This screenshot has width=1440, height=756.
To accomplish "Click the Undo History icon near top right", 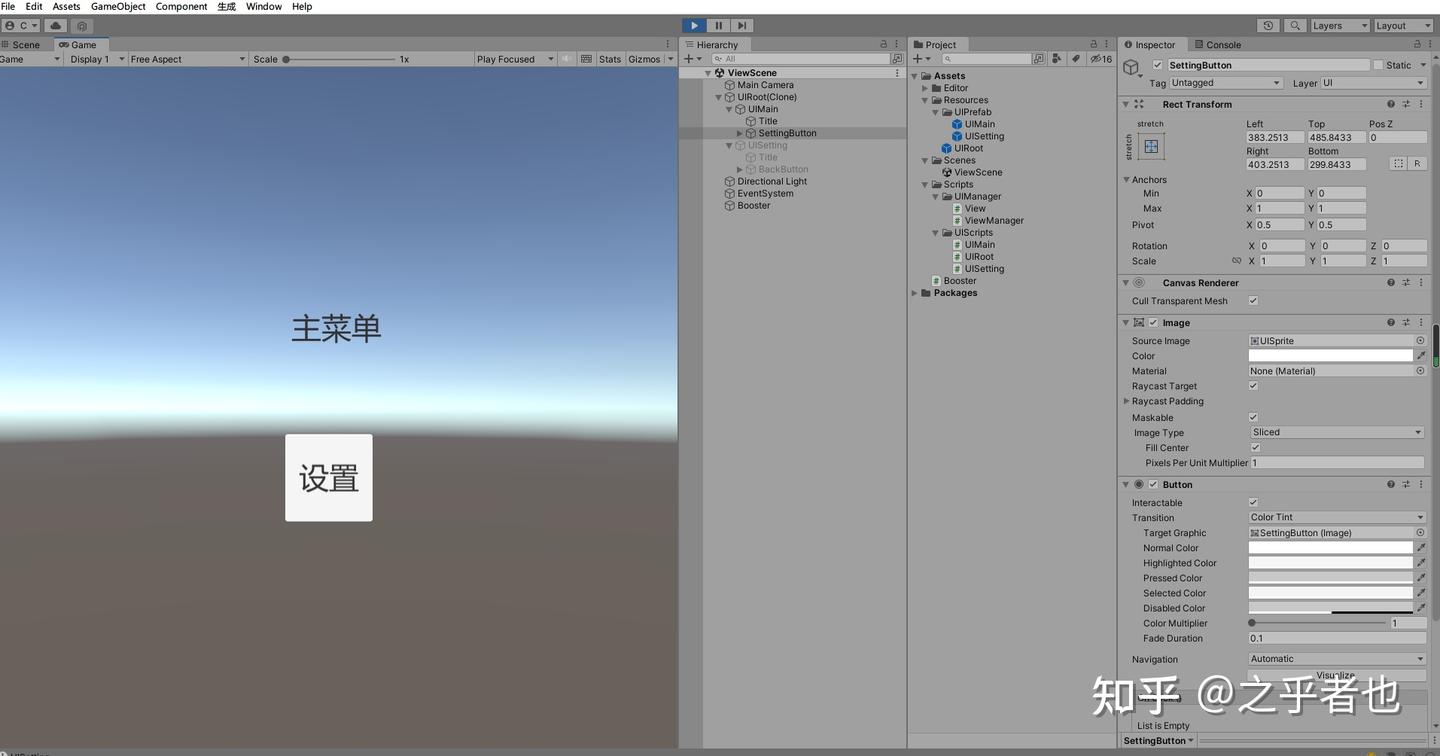I will tap(1268, 25).
